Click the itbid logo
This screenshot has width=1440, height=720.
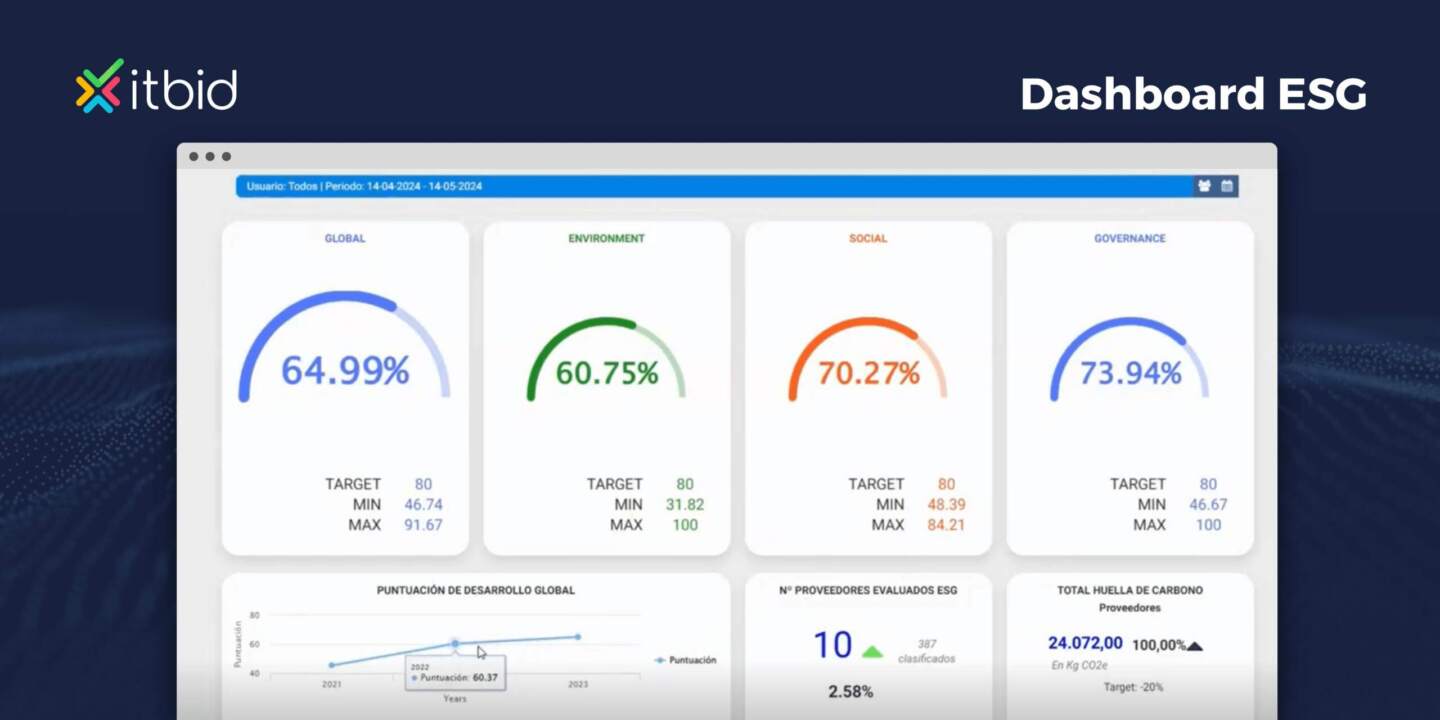point(157,86)
